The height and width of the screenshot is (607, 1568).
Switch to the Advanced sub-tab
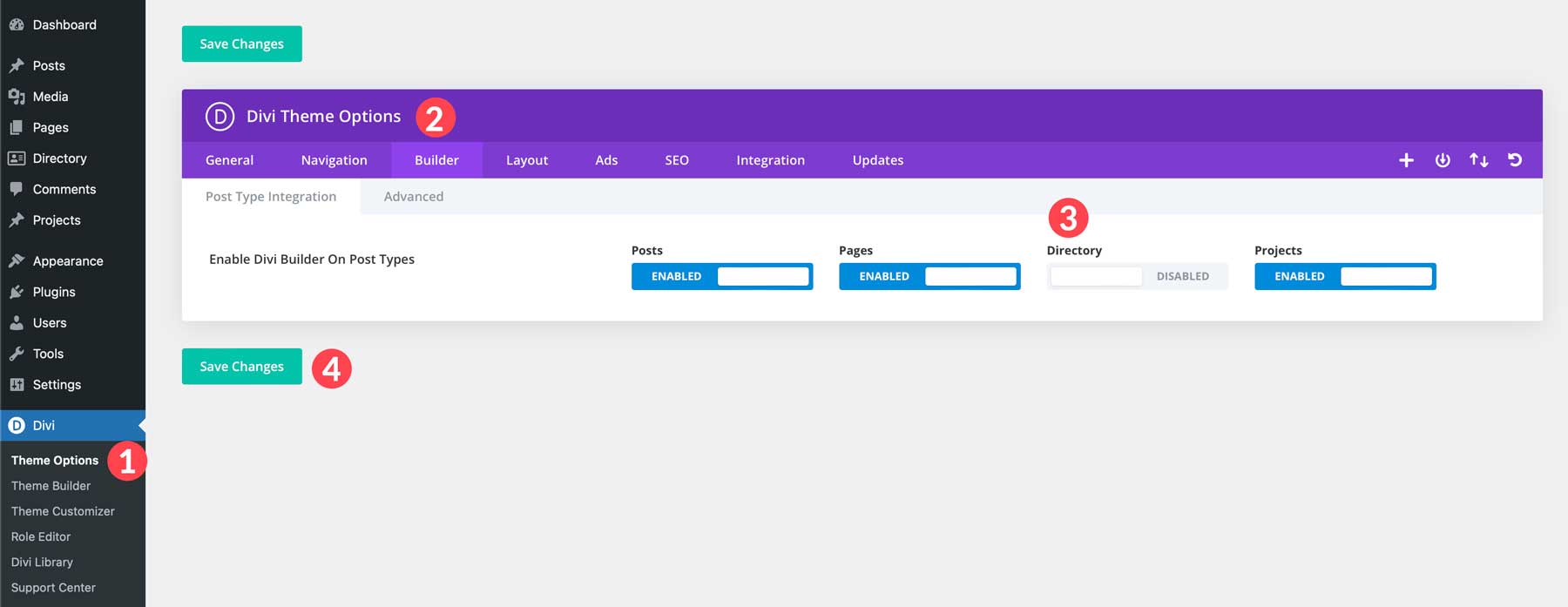pyautogui.click(x=413, y=197)
